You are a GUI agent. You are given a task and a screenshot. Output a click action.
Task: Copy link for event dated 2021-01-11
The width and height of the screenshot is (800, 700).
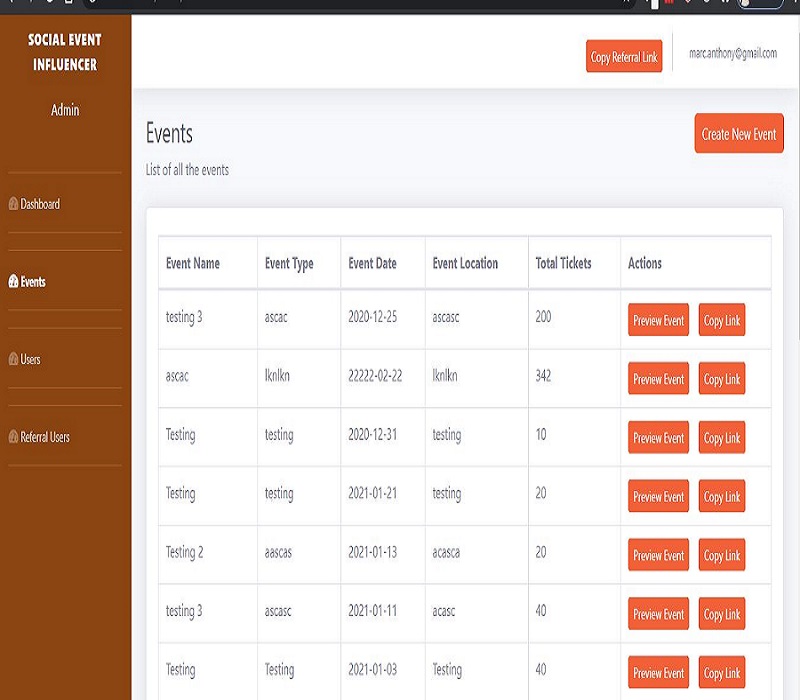tap(721, 614)
